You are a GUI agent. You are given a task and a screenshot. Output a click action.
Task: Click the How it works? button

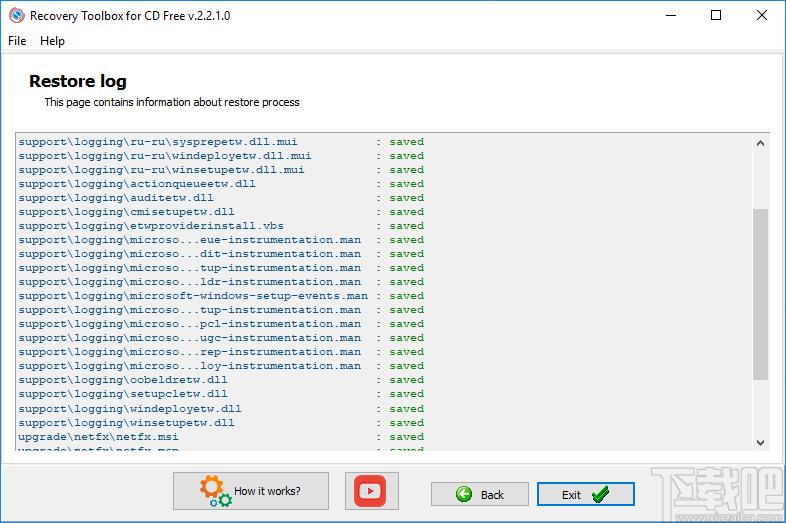(x=251, y=491)
